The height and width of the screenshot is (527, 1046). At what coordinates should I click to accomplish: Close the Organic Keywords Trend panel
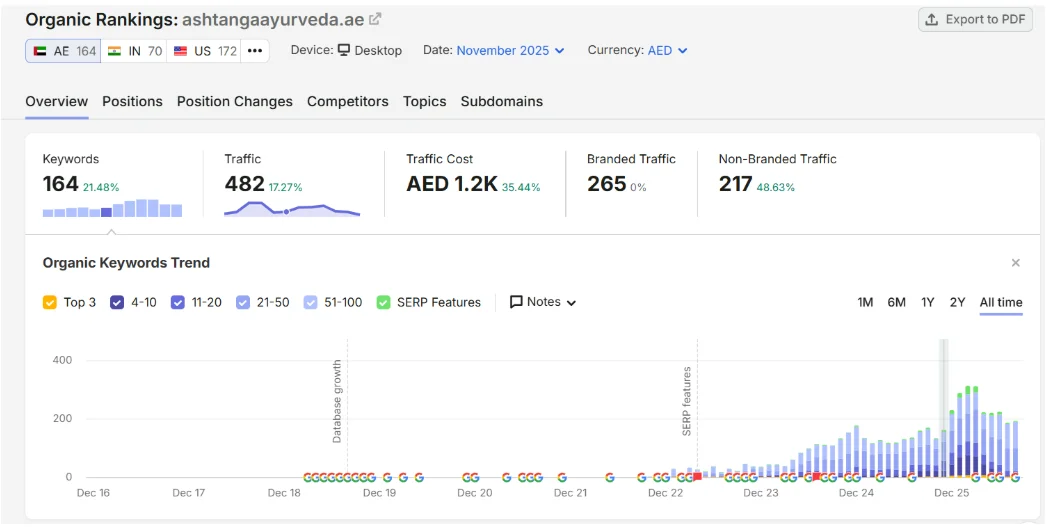pos(1015,263)
